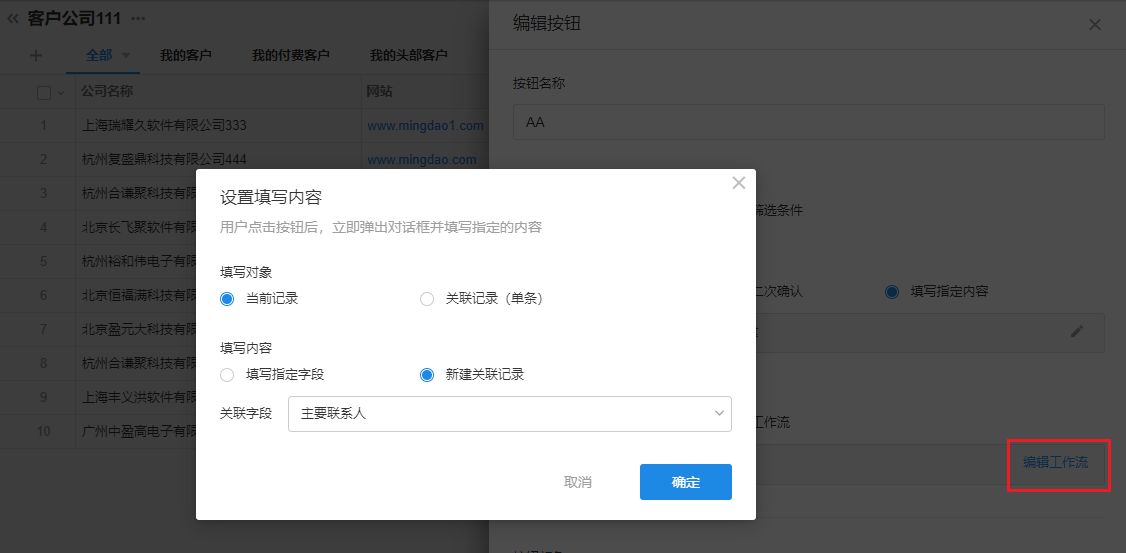Expand the 全部 view tab dropdown arrow
This screenshot has width=1126, height=553.
click(126, 55)
